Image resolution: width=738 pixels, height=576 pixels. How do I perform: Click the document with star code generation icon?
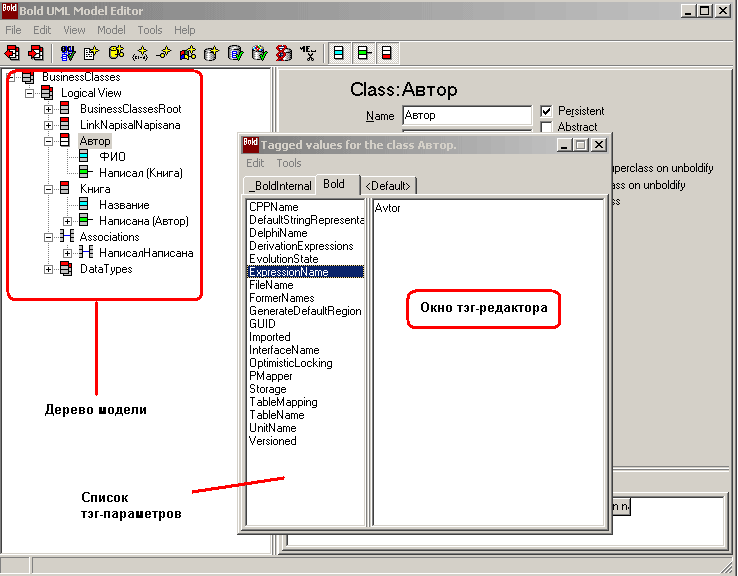(x=91, y=53)
